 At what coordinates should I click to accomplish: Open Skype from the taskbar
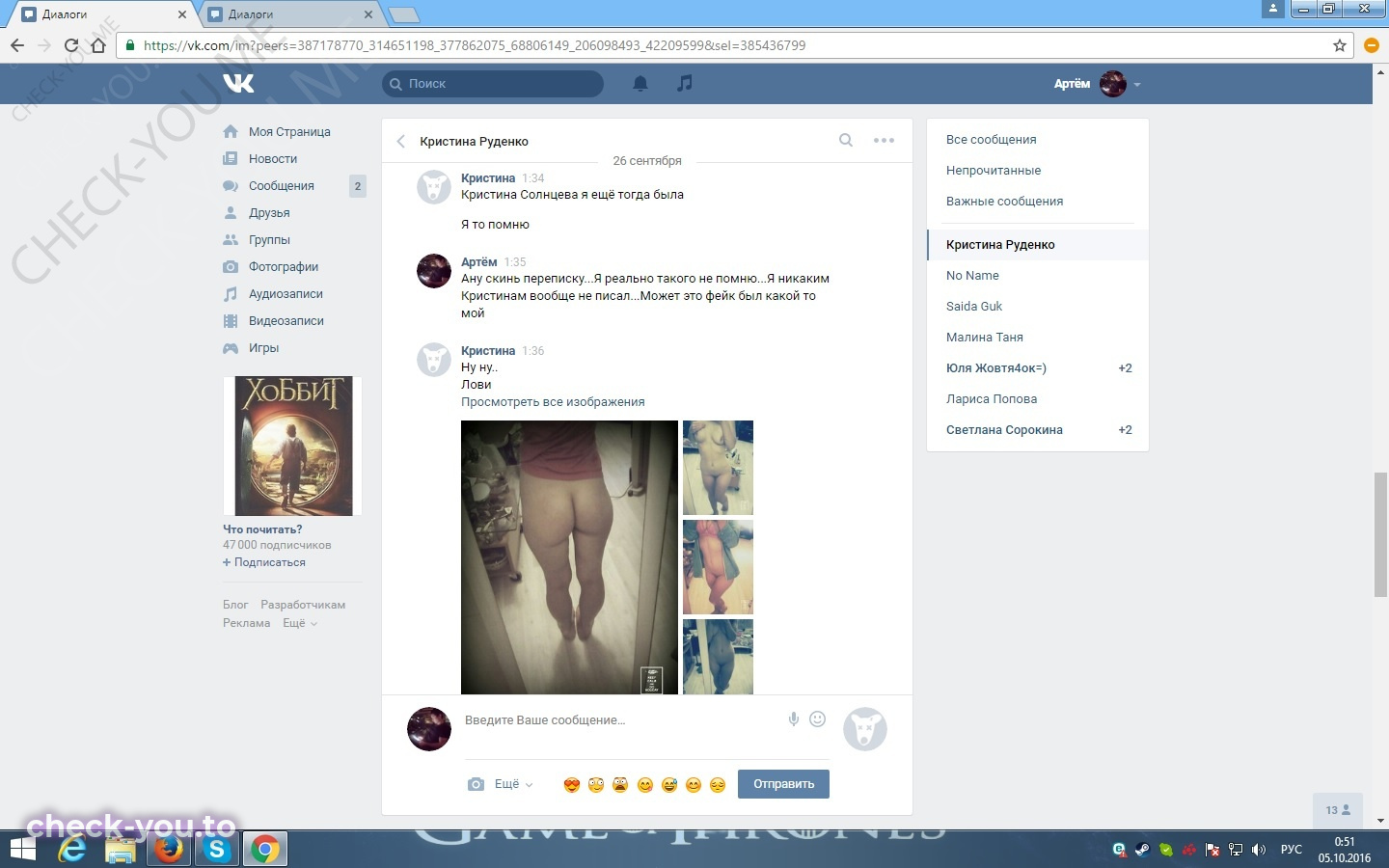click(x=217, y=850)
